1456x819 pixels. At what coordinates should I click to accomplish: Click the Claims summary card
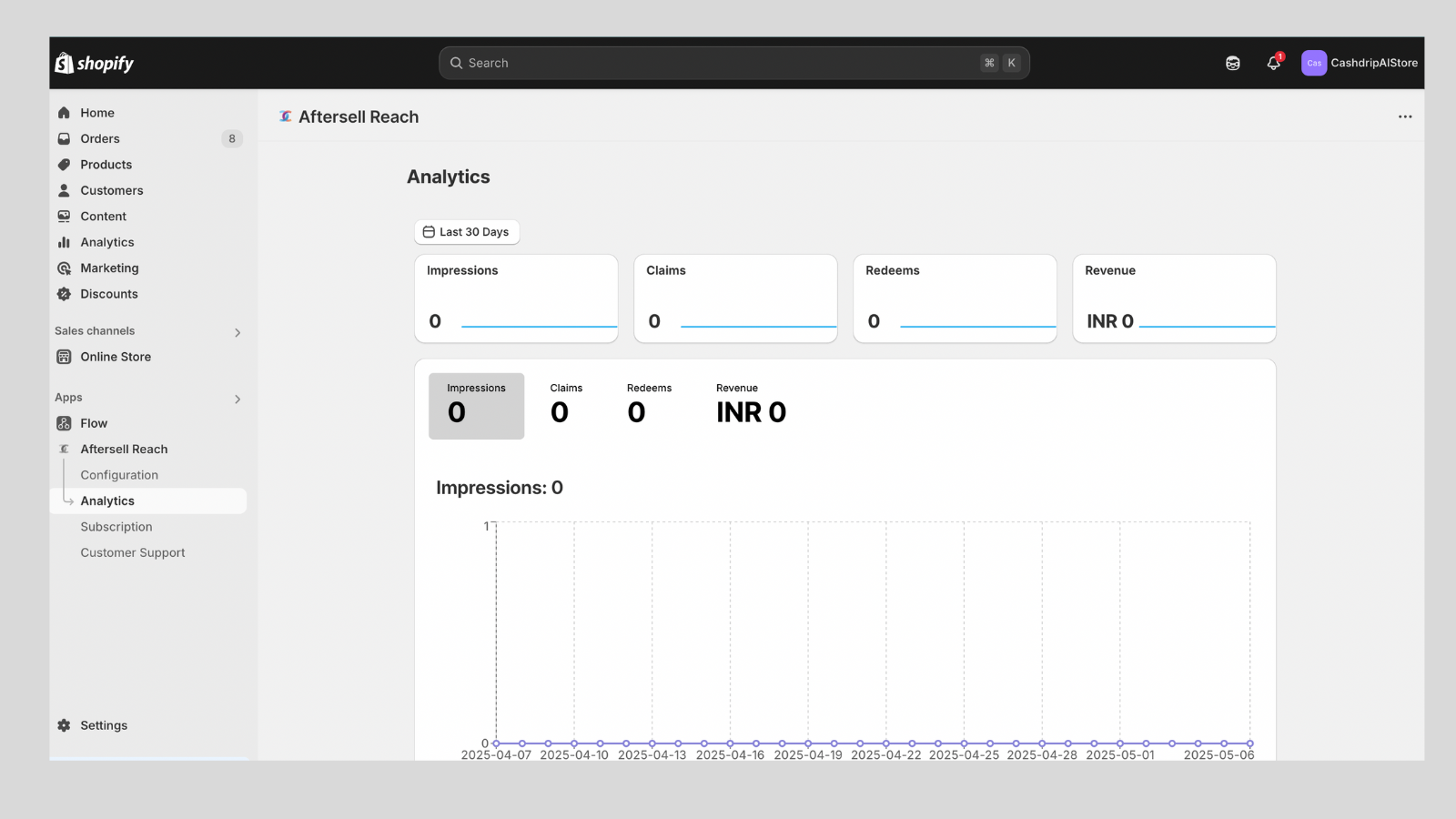(735, 298)
